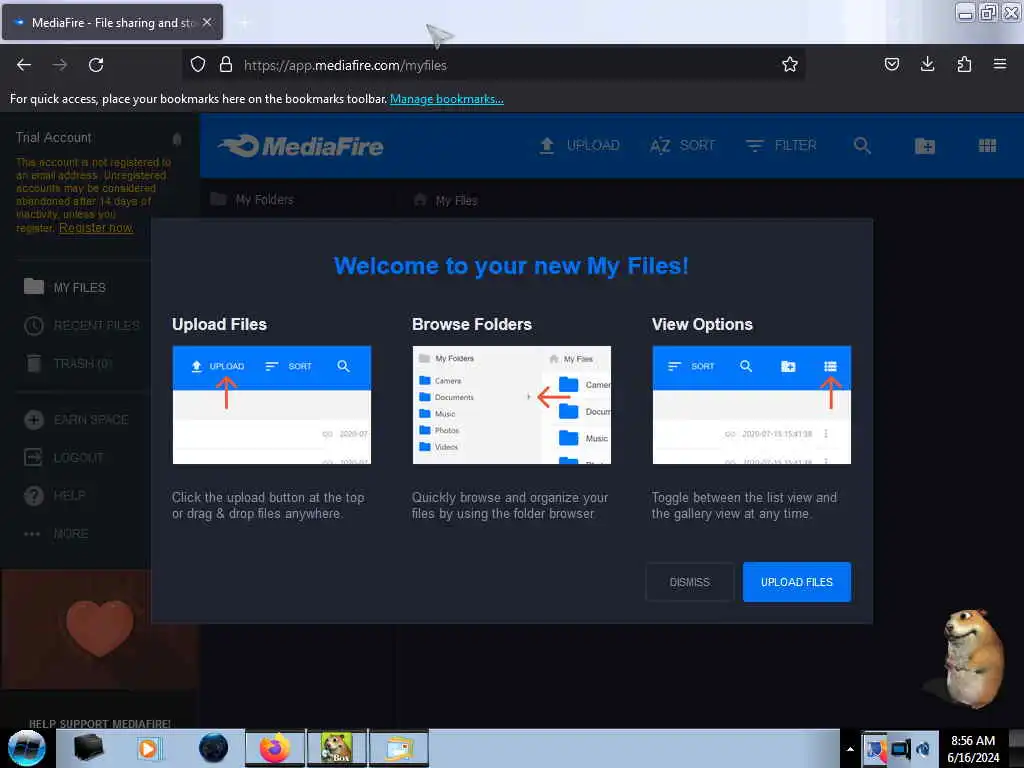Click the system clock showing 8:56 AM

(x=972, y=749)
